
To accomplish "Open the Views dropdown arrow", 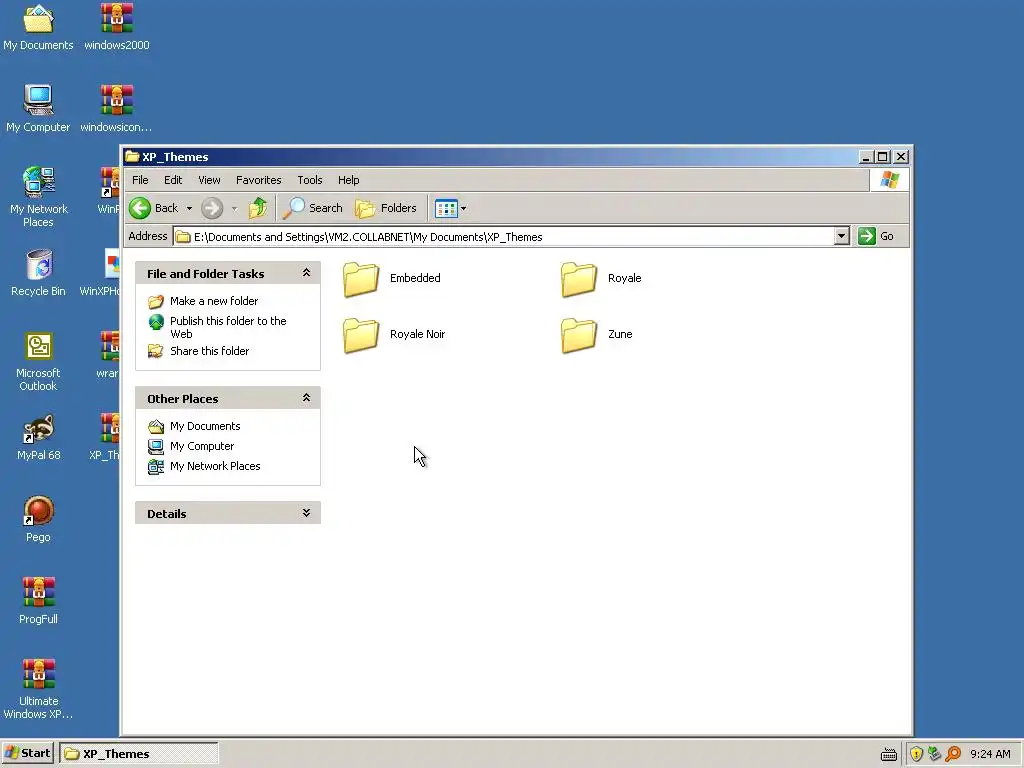I will 464,209.
